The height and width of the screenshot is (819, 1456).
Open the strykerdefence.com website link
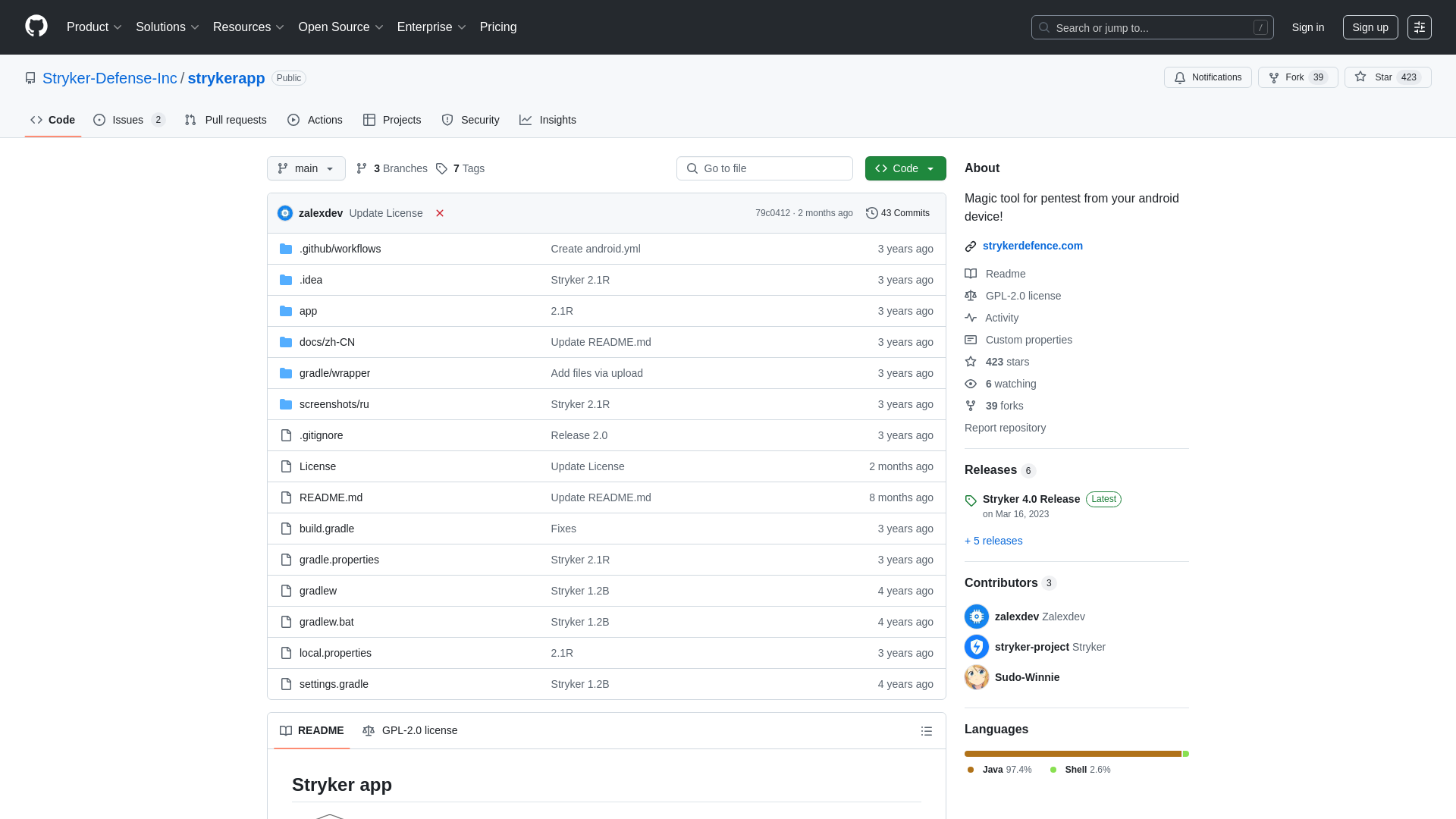tap(1033, 246)
